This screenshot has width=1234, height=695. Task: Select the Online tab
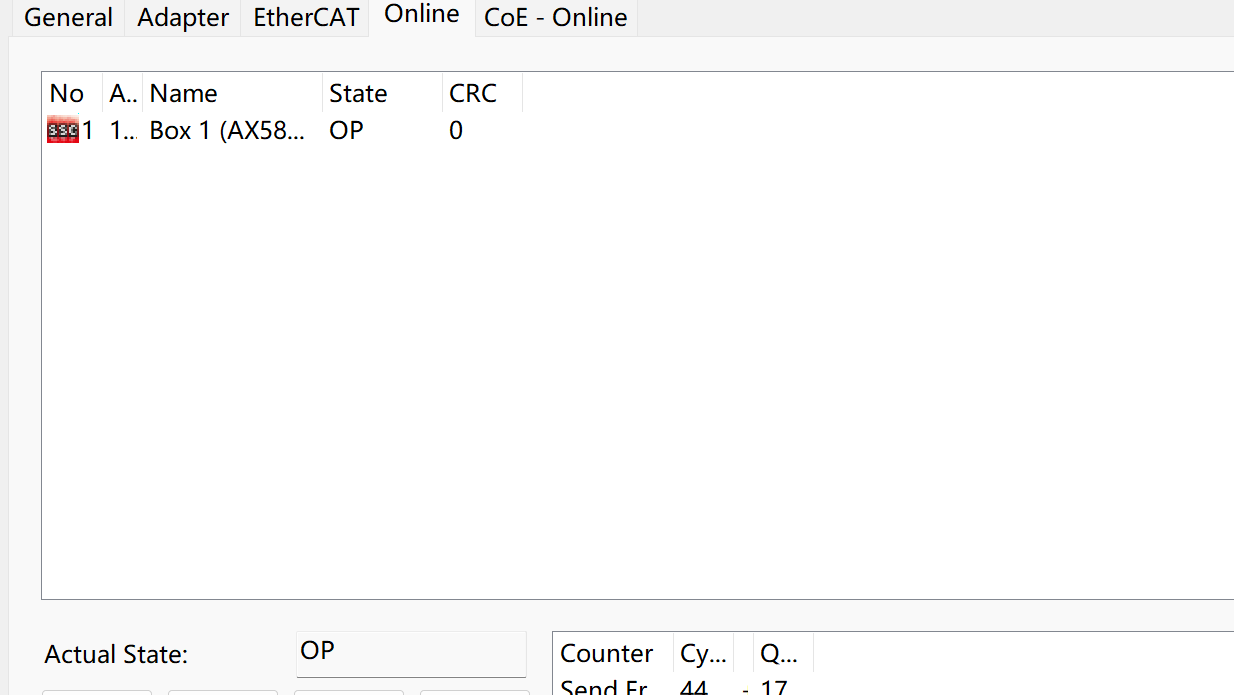pos(421,14)
